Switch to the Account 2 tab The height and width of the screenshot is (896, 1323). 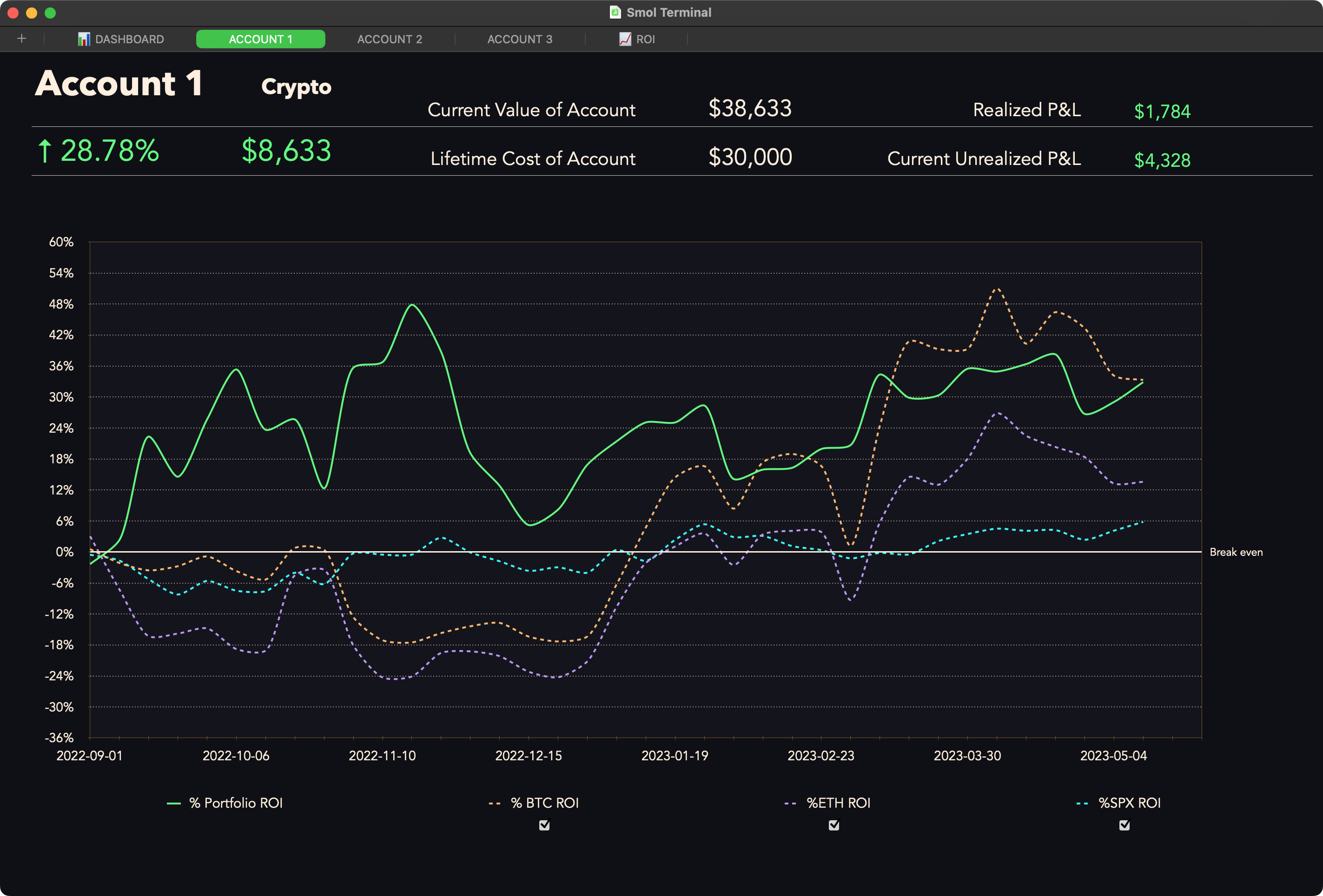(x=390, y=40)
